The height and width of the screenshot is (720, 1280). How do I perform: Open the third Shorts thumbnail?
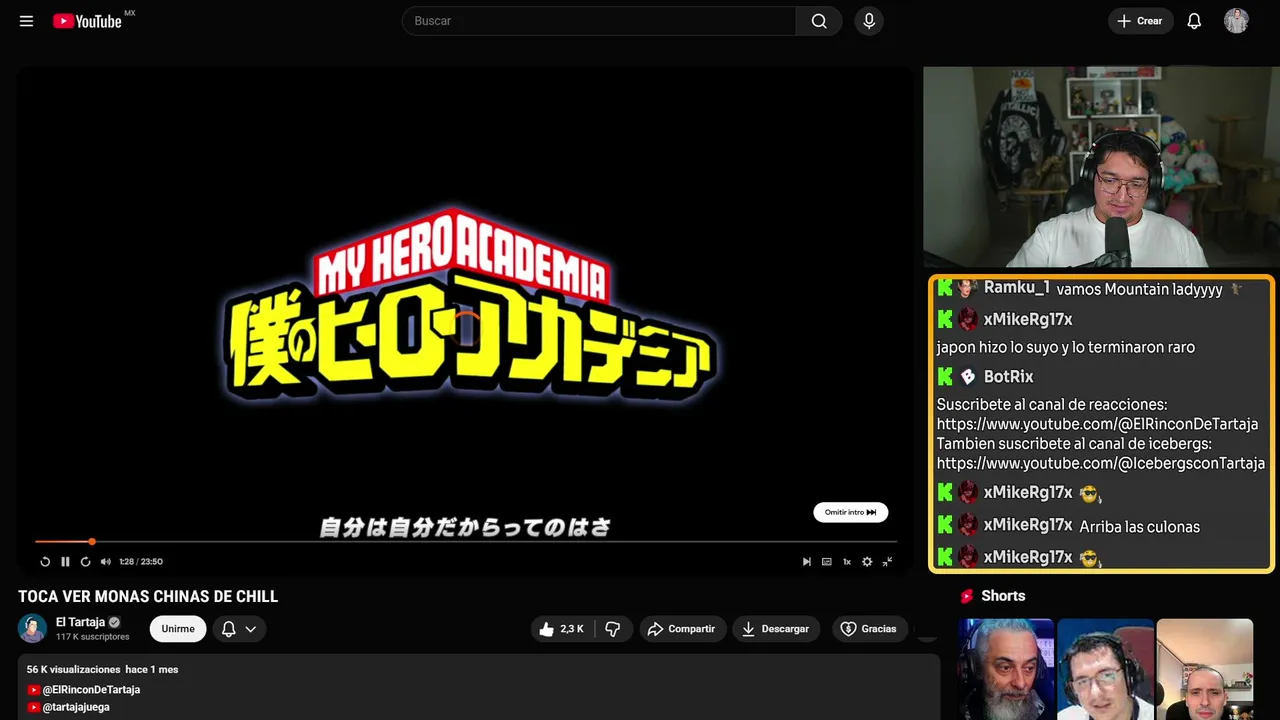click(x=1204, y=669)
